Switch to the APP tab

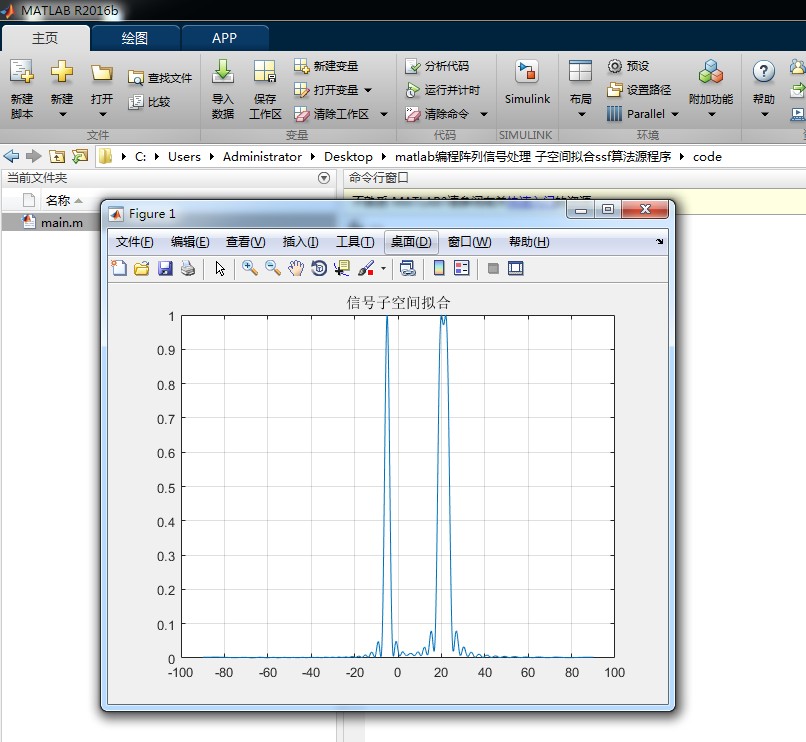tap(225, 38)
